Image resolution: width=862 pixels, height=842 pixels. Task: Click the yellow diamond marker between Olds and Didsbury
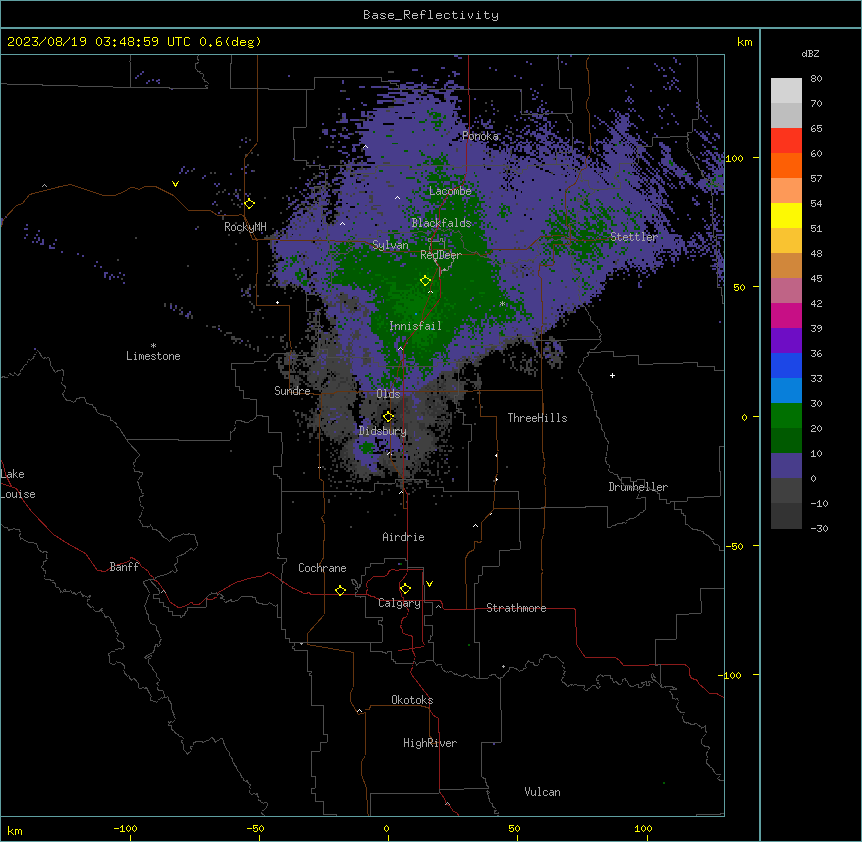[388, 417]
